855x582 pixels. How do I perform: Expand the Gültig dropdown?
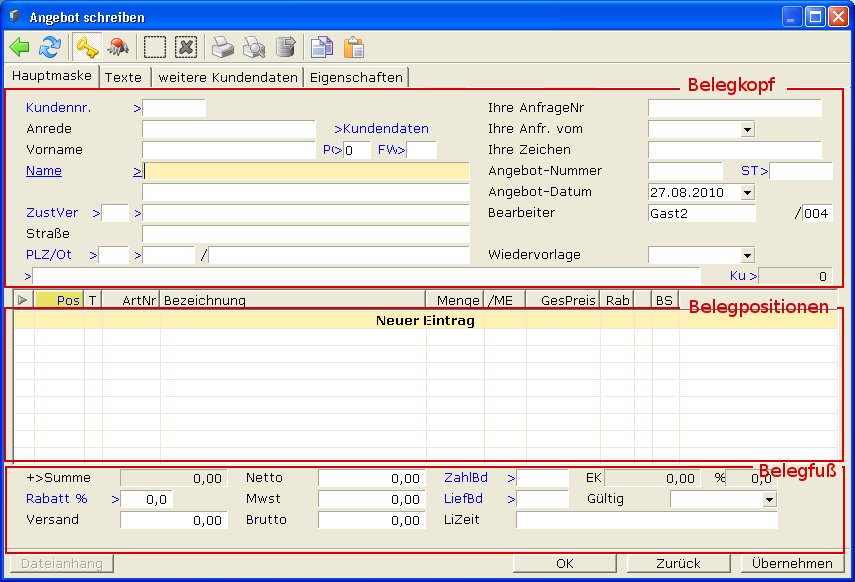pyautogui.click(x=768, y=499)
